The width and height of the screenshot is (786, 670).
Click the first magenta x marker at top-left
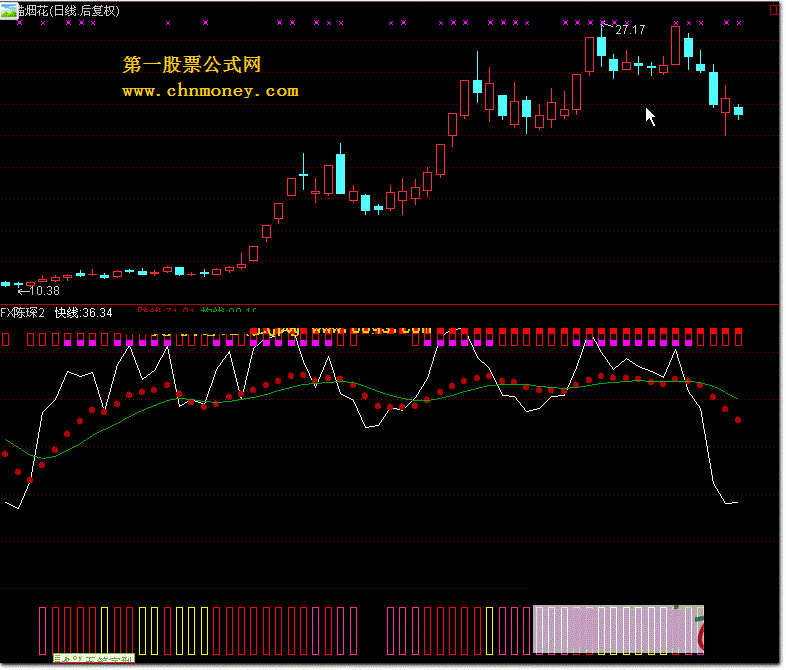tap(20, 23)
